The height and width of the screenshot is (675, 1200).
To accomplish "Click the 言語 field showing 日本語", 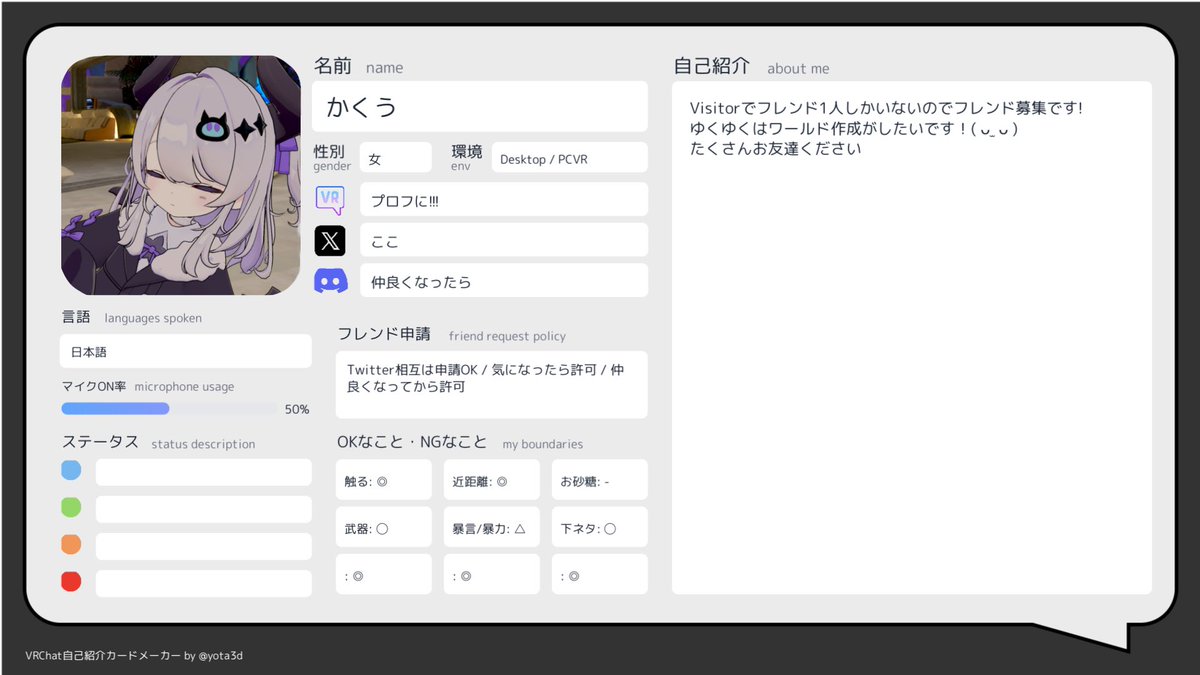I will point(185,351).
